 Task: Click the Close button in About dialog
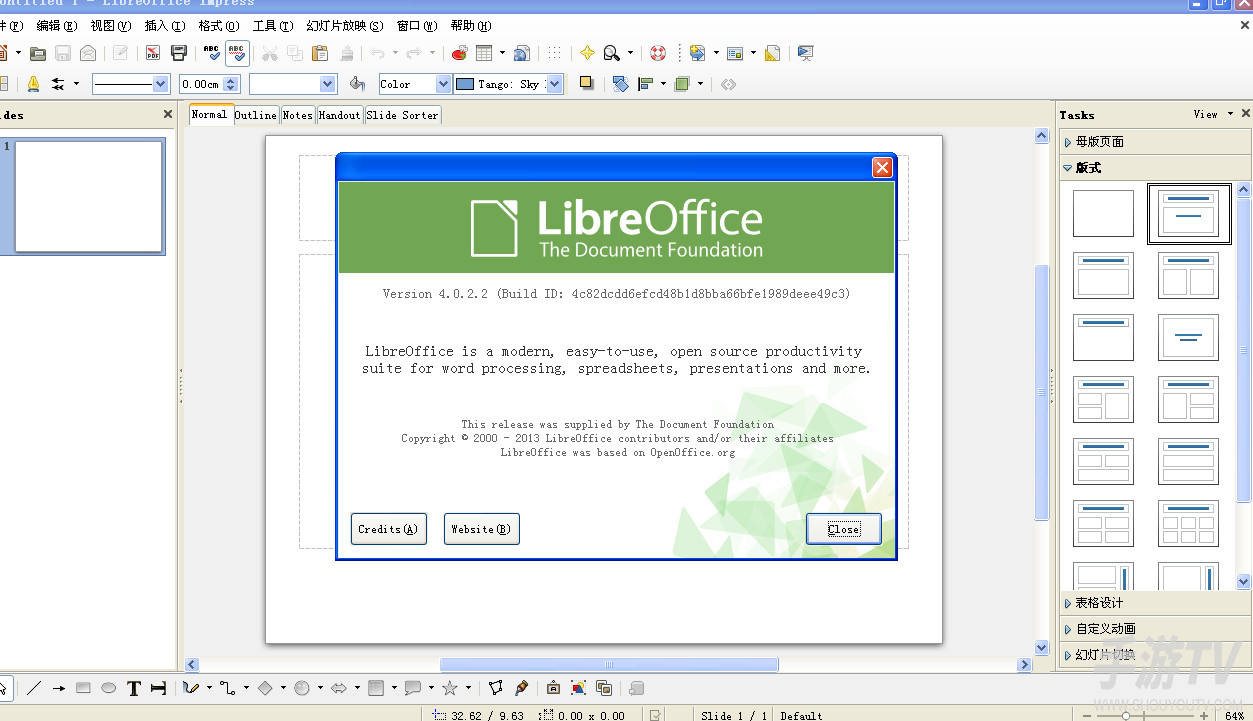pos(844,529)
